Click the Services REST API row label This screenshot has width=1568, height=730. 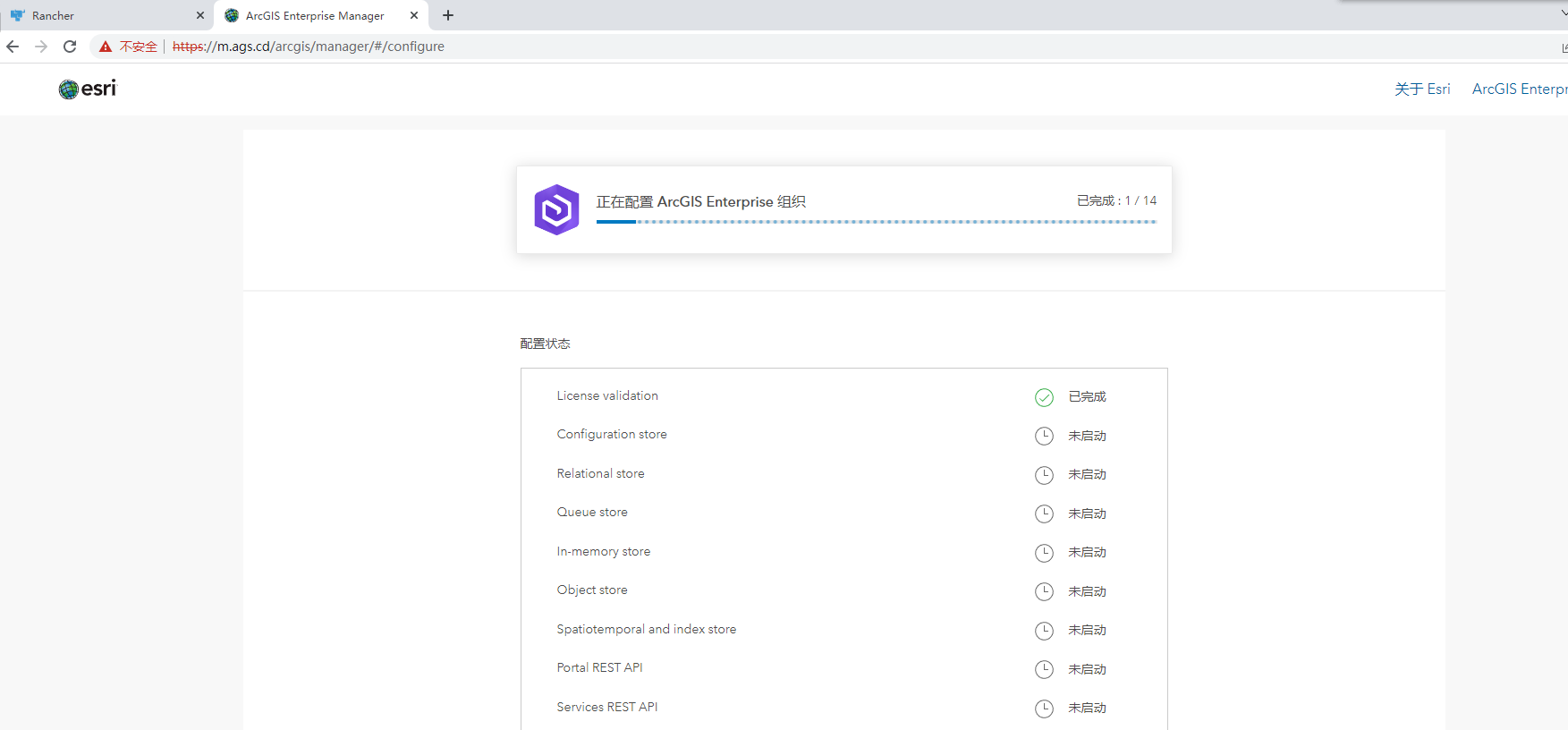pos(607,707)
